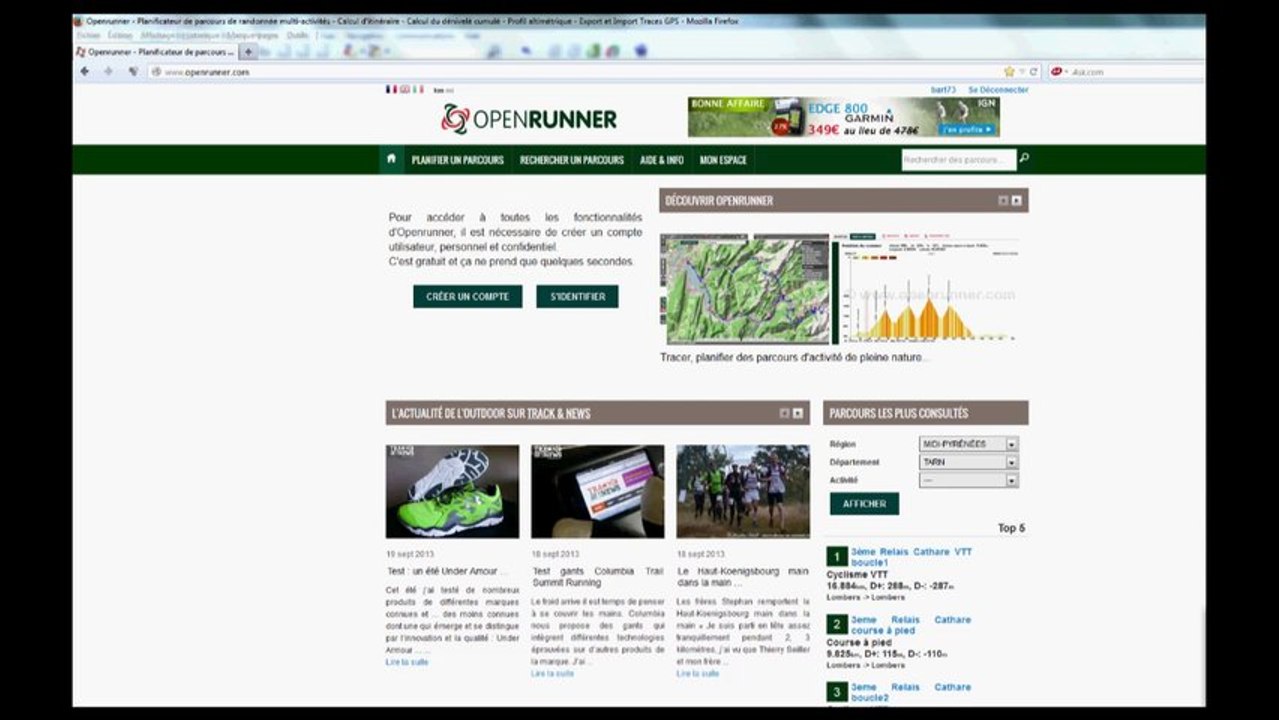Click the S'identifier button
Viewport: 1279px width, 720px height.
point(577,297)
